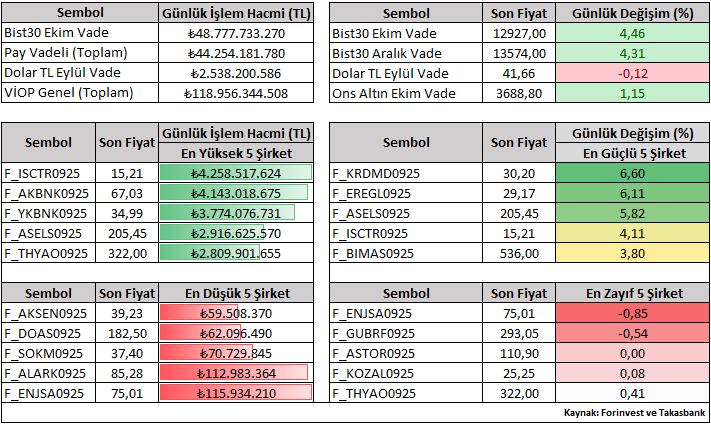This screenshot has height=425, width=711.
Task: Select the F_AKSEN0925 symbol cell
Action: point(48,313)
